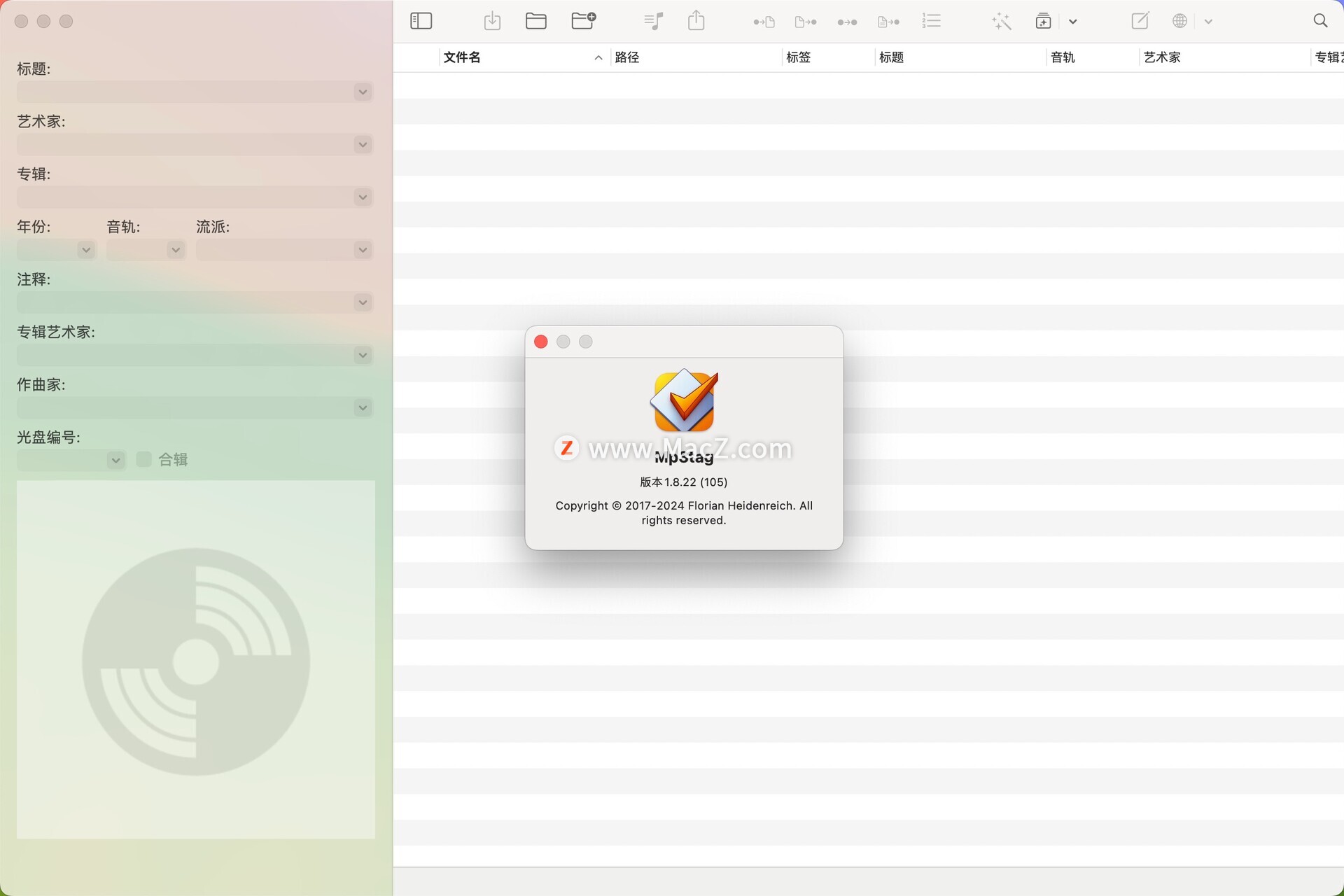
Task: Toggle the sidebar panel icon
Action: tap(421, 21)
